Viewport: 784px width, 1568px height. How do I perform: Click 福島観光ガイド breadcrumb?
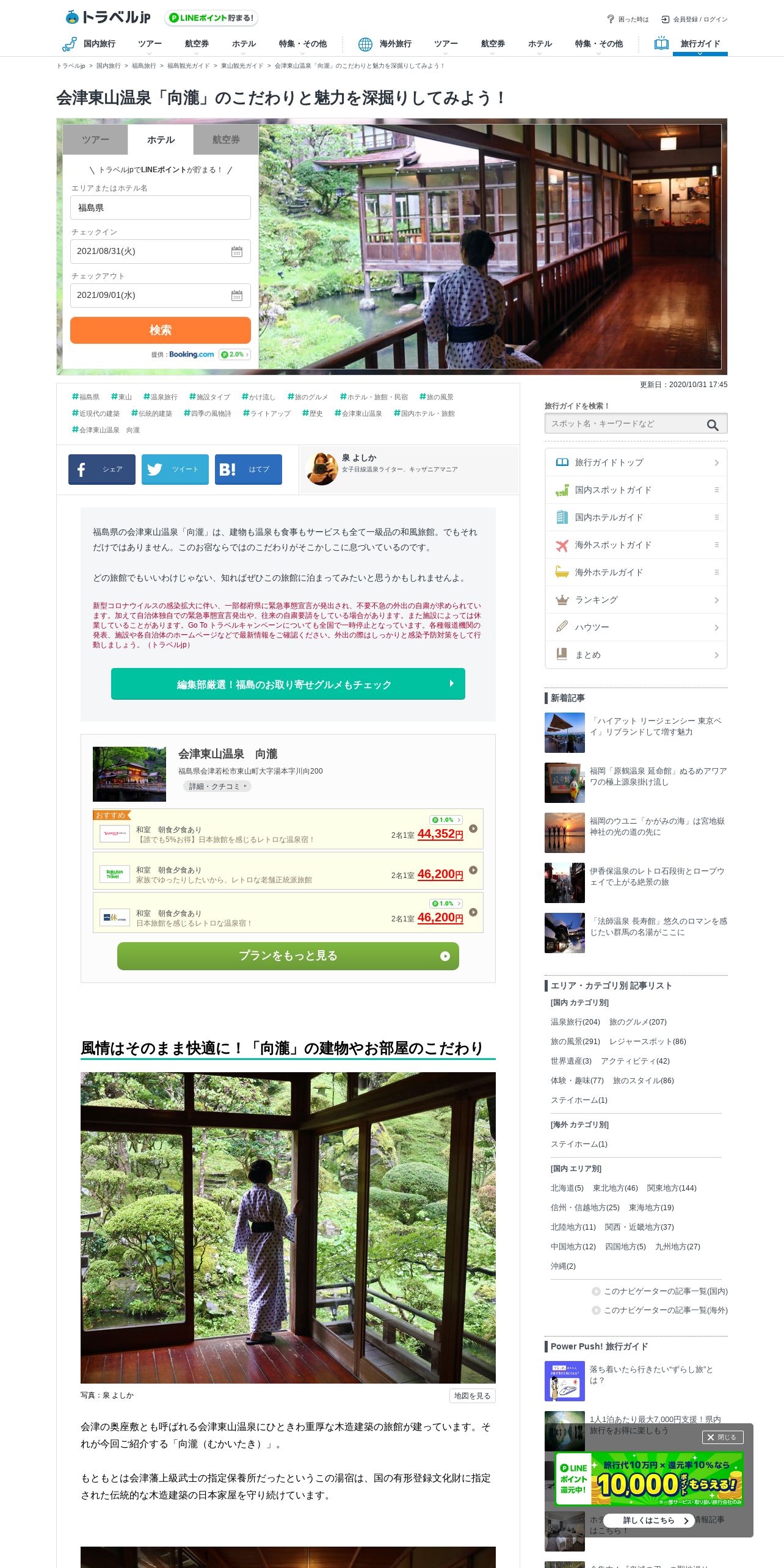pyautogui.click(x=188, y=66)
